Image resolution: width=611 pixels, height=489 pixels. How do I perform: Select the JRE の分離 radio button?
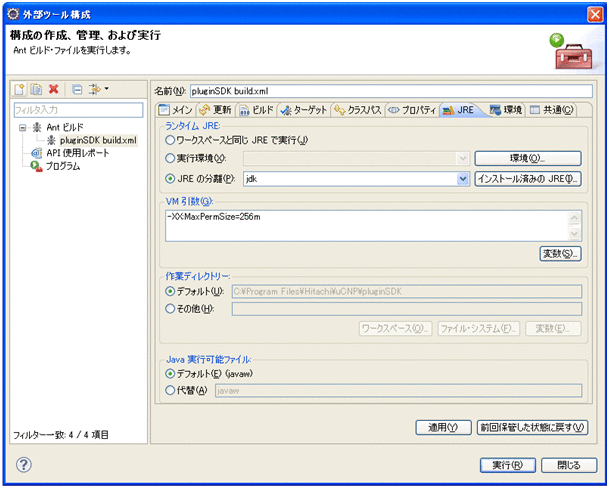tap(170, 179)
